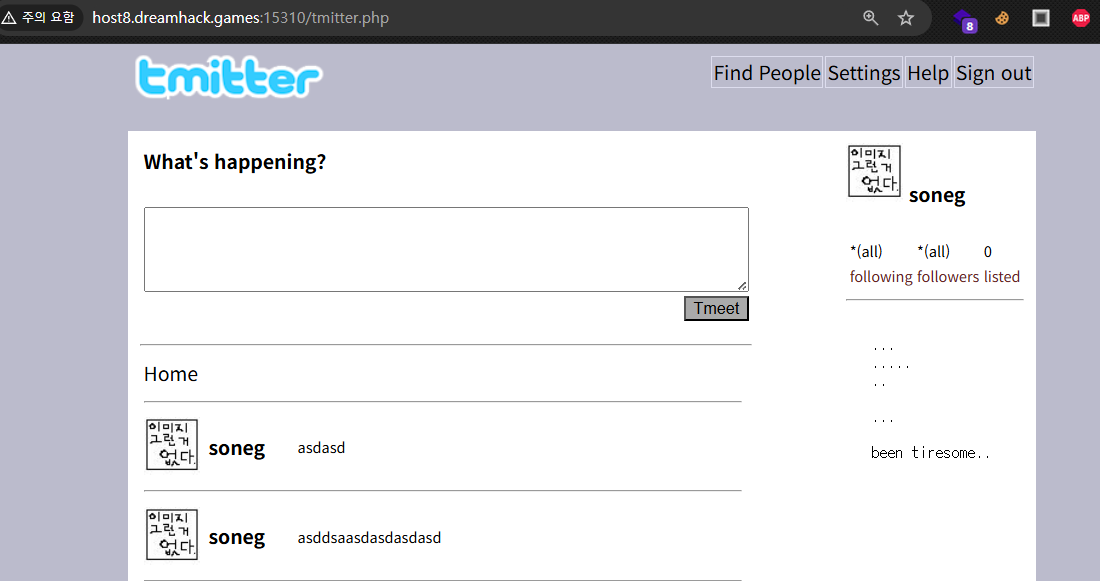The image size is (1100, 581).
Task: View the following list link
Action: pyautogui.click(x=880, y=277)
